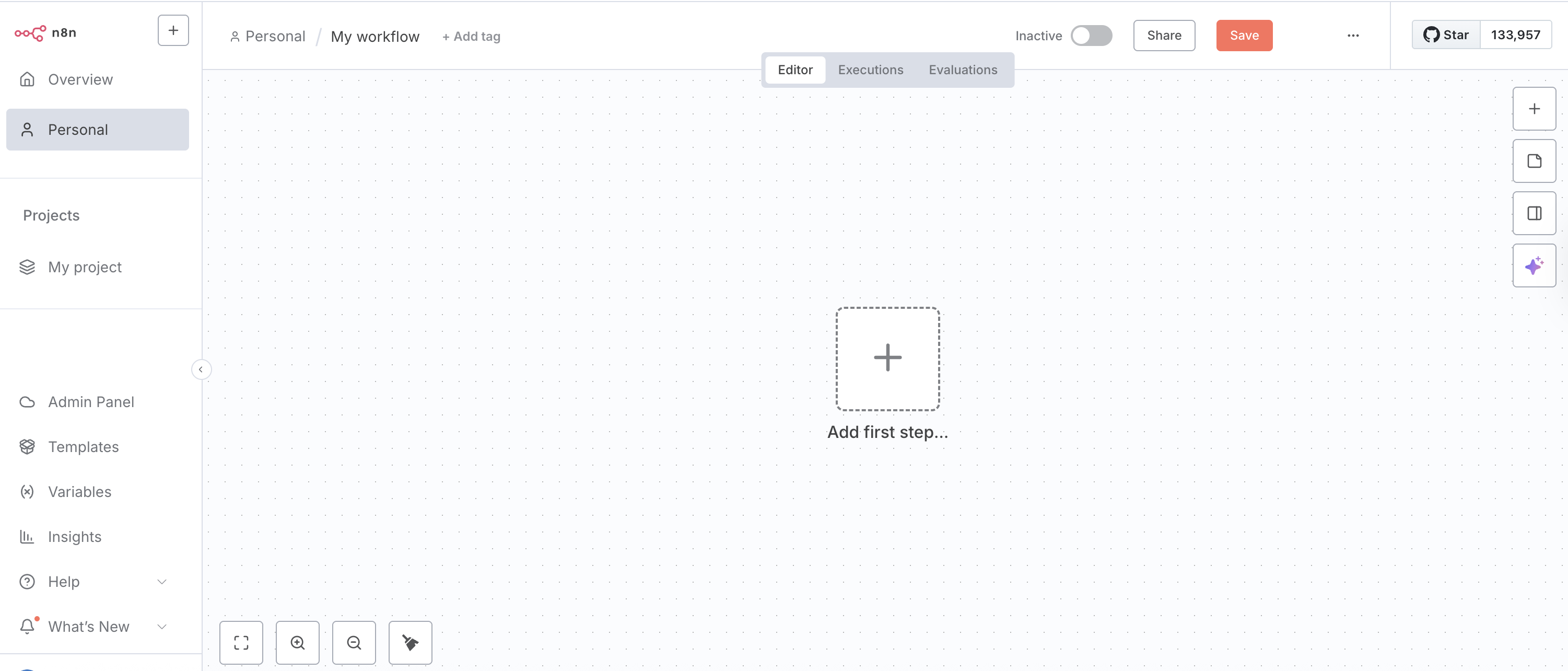Switch to the Executions tab

click(x=870, y=70)
